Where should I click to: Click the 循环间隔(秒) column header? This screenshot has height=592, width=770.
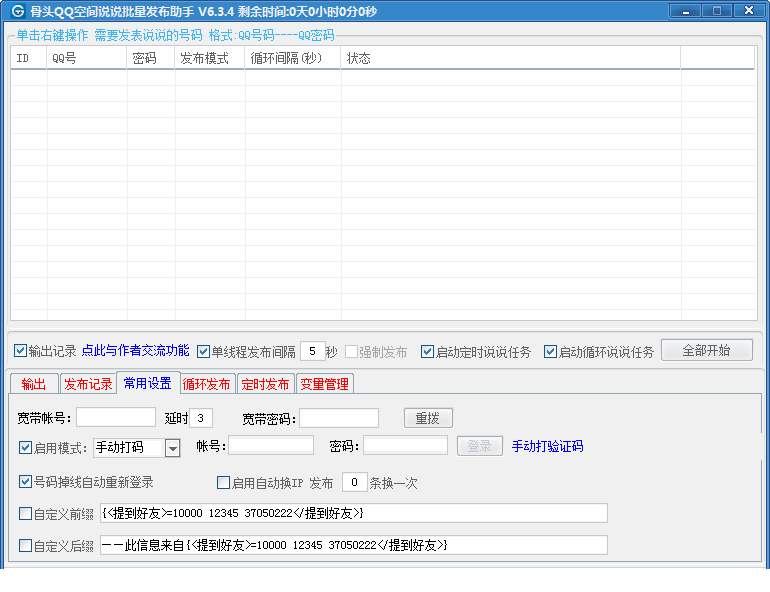[293, 58]
